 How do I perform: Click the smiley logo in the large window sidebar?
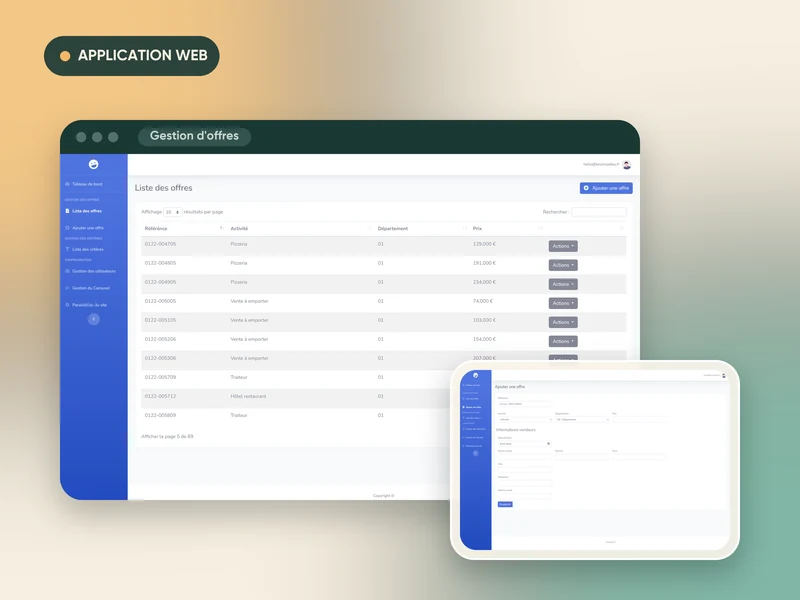[93, 164]
